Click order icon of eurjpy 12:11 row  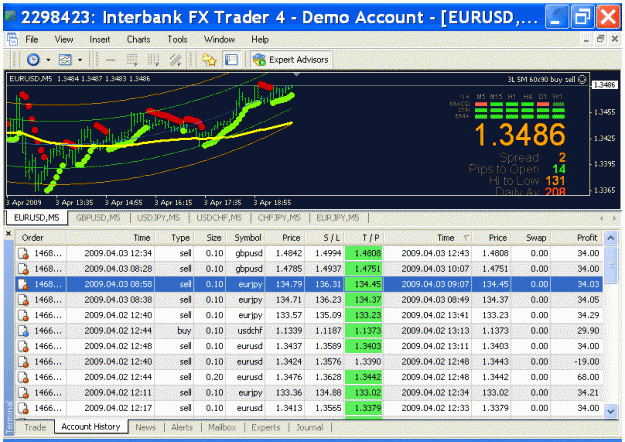click(x=24, y=393)
